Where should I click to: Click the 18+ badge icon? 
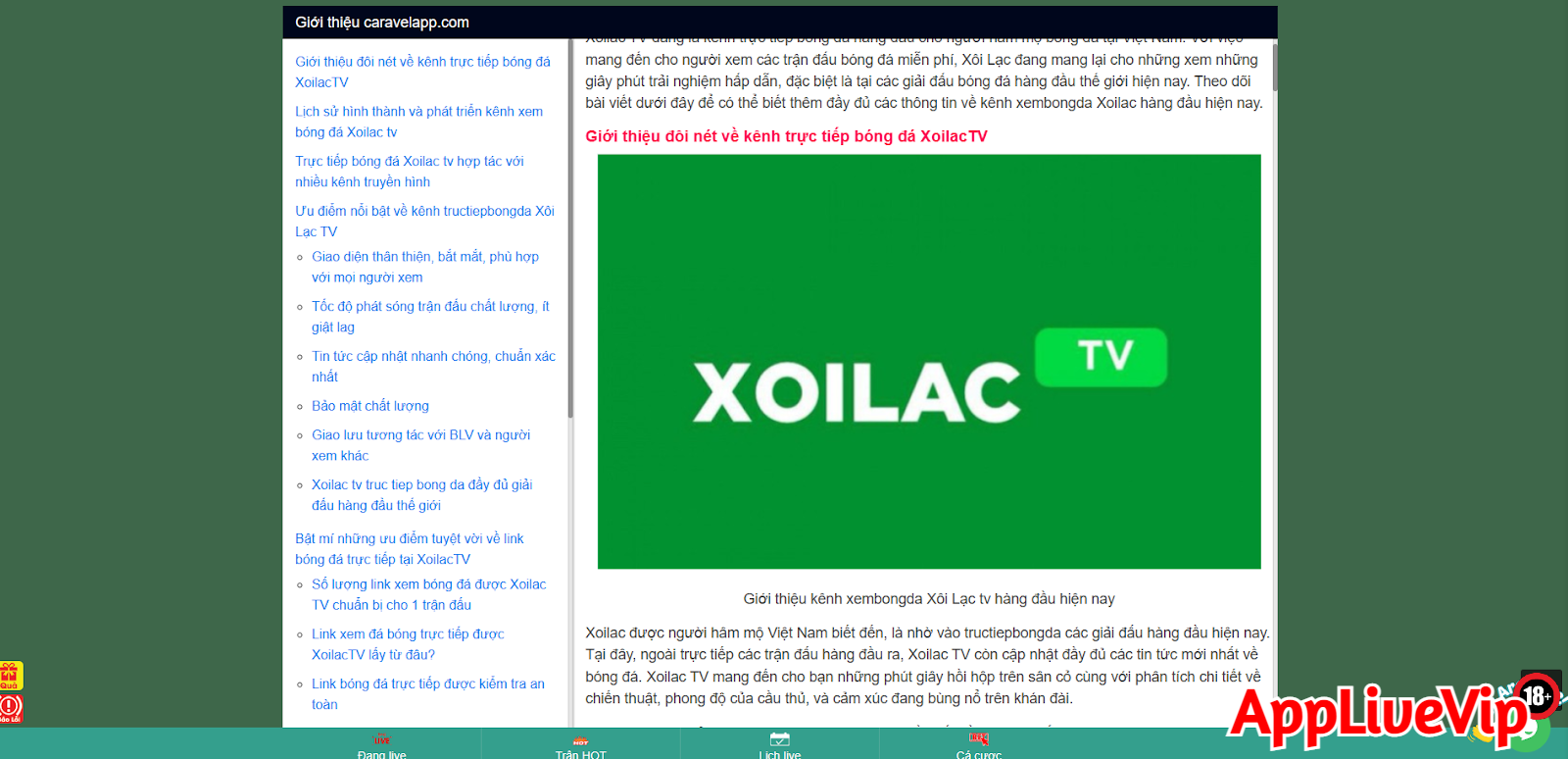(1537, 695)
